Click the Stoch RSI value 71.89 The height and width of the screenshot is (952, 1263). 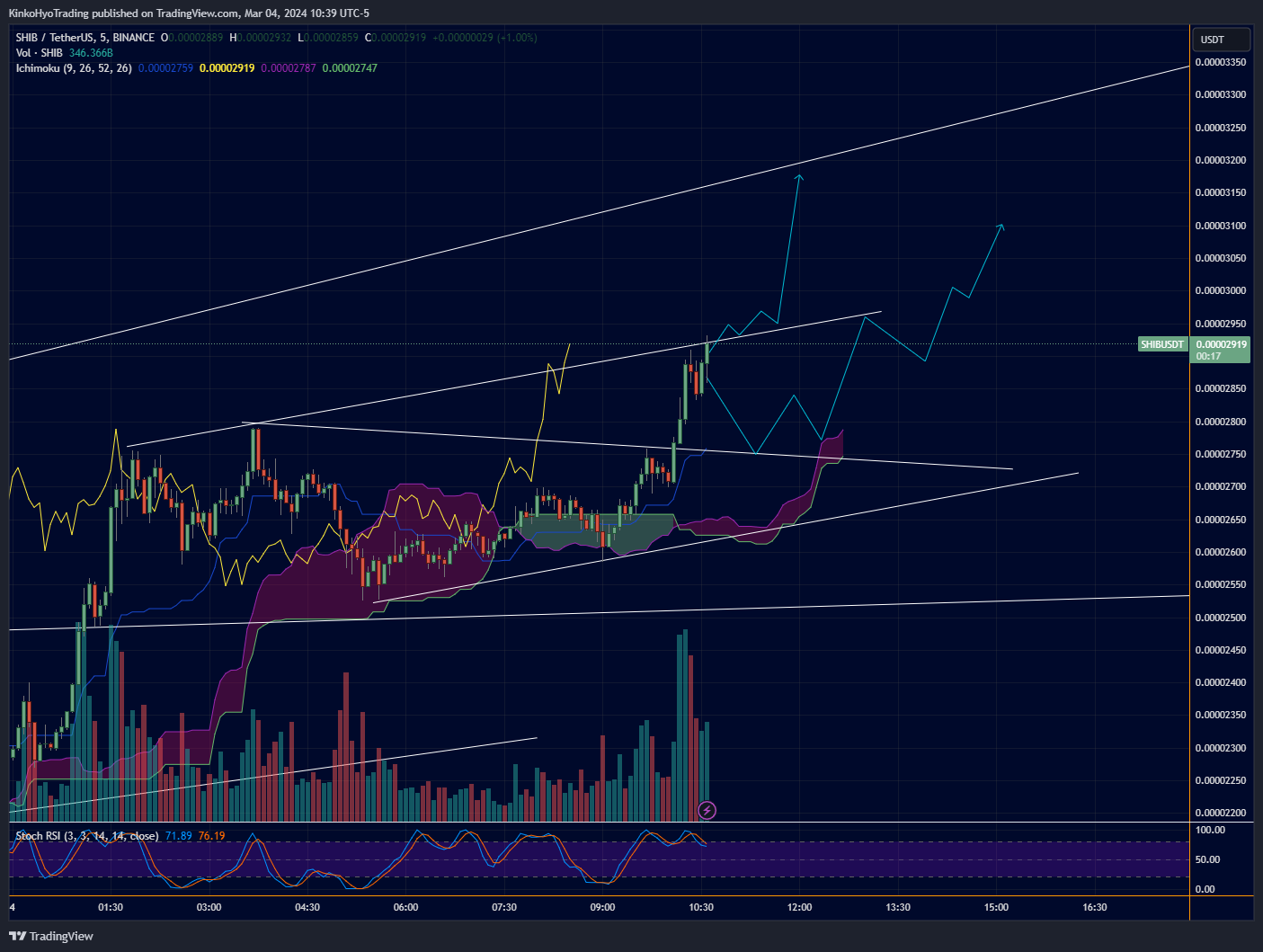coord(179,836)
